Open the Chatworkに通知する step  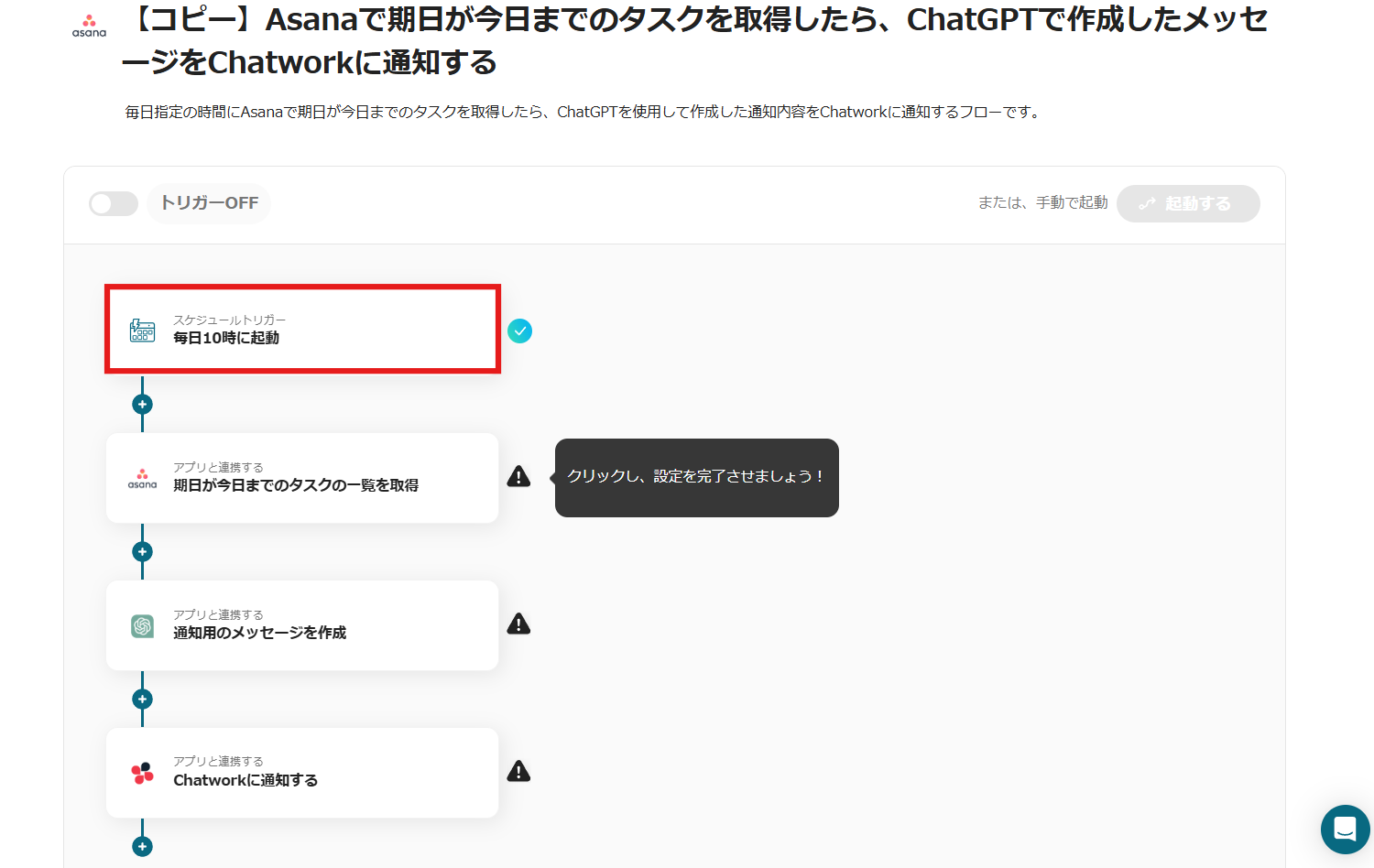(x=302, y=773)
